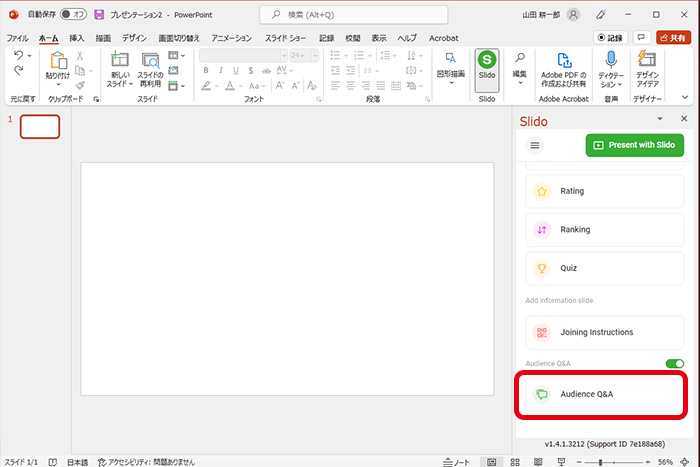Click the Design Ideas icon
Viewport: 700px width, 467px height.
point(647,59)
